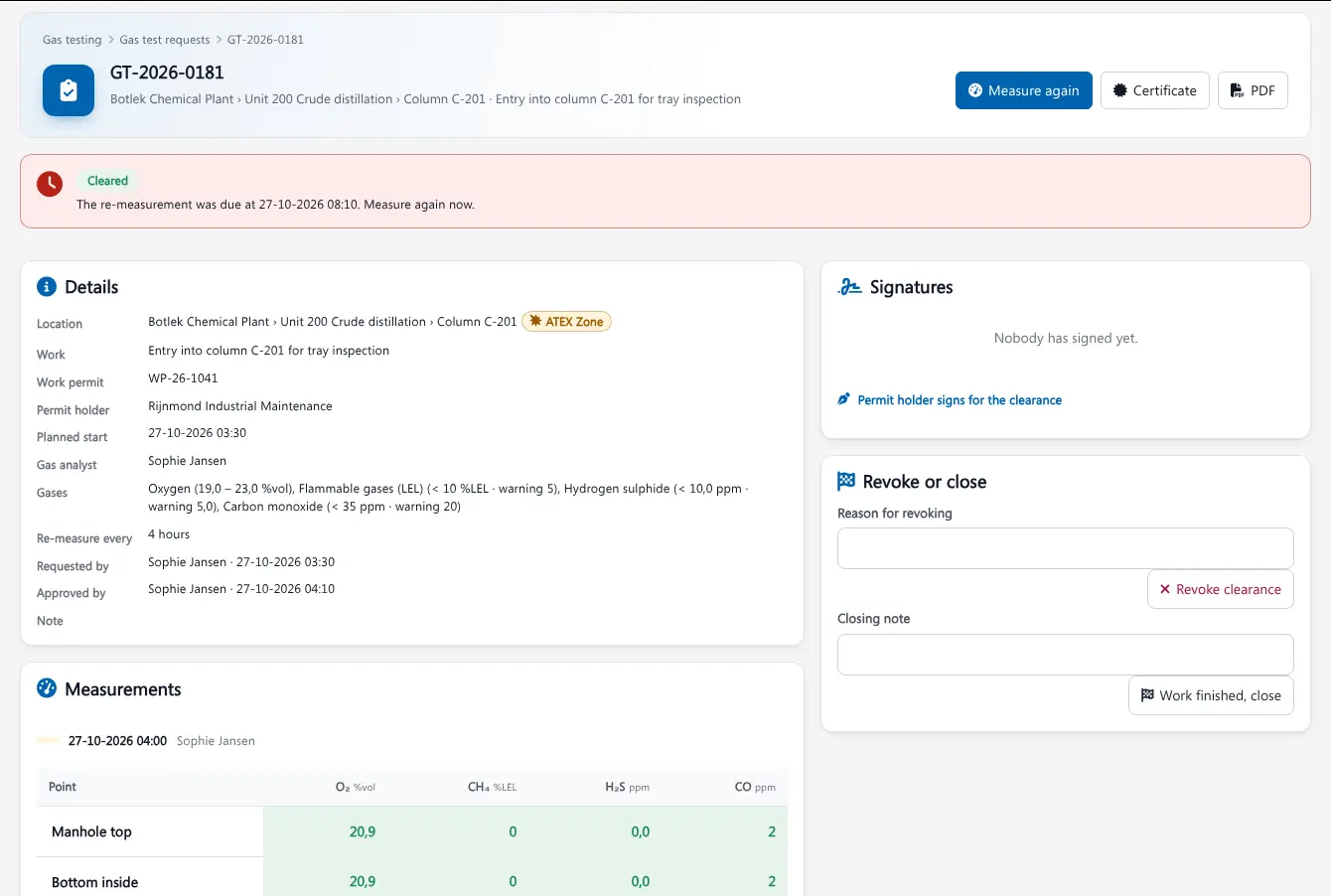Download the PDF
Viewport: 1331px width, 896px height.
pos(1253,90)
